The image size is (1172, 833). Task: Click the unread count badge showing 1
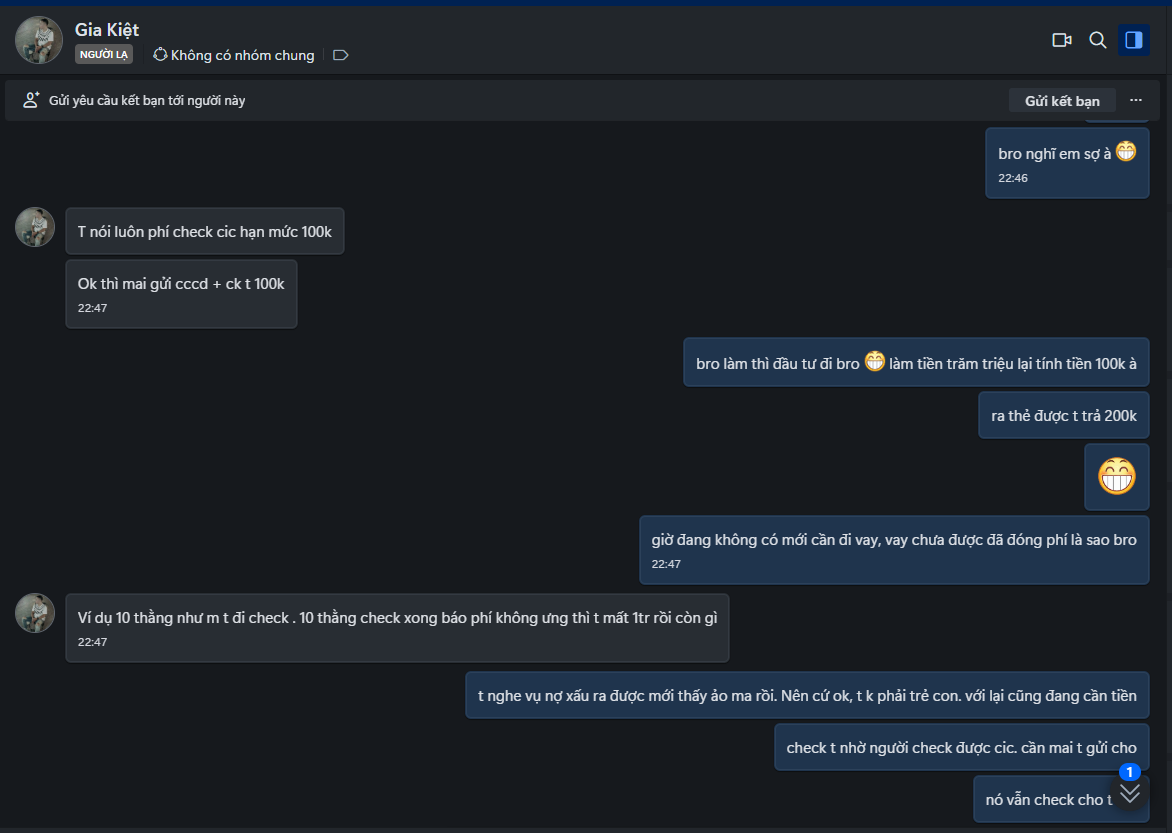click(x=1130, y=772)
